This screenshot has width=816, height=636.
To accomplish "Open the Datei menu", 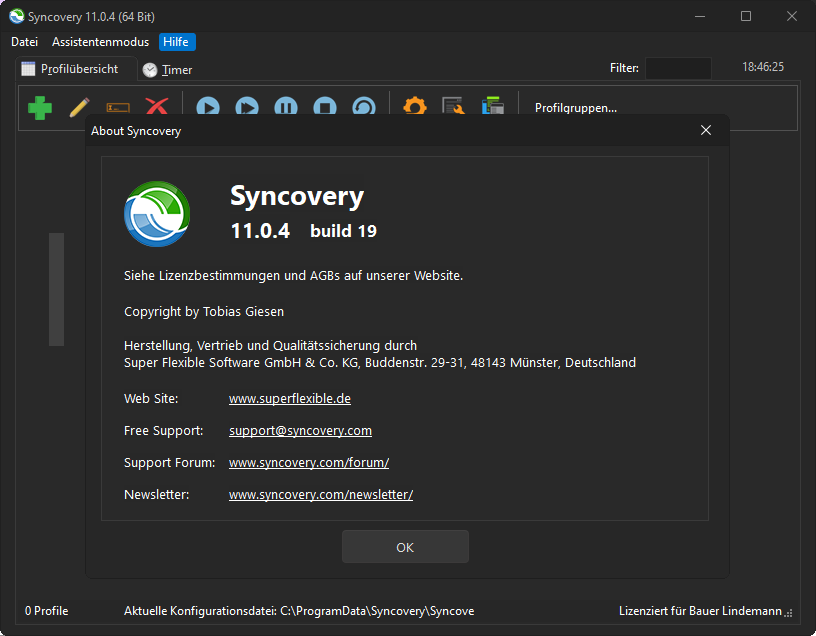I will coord(24,42).
